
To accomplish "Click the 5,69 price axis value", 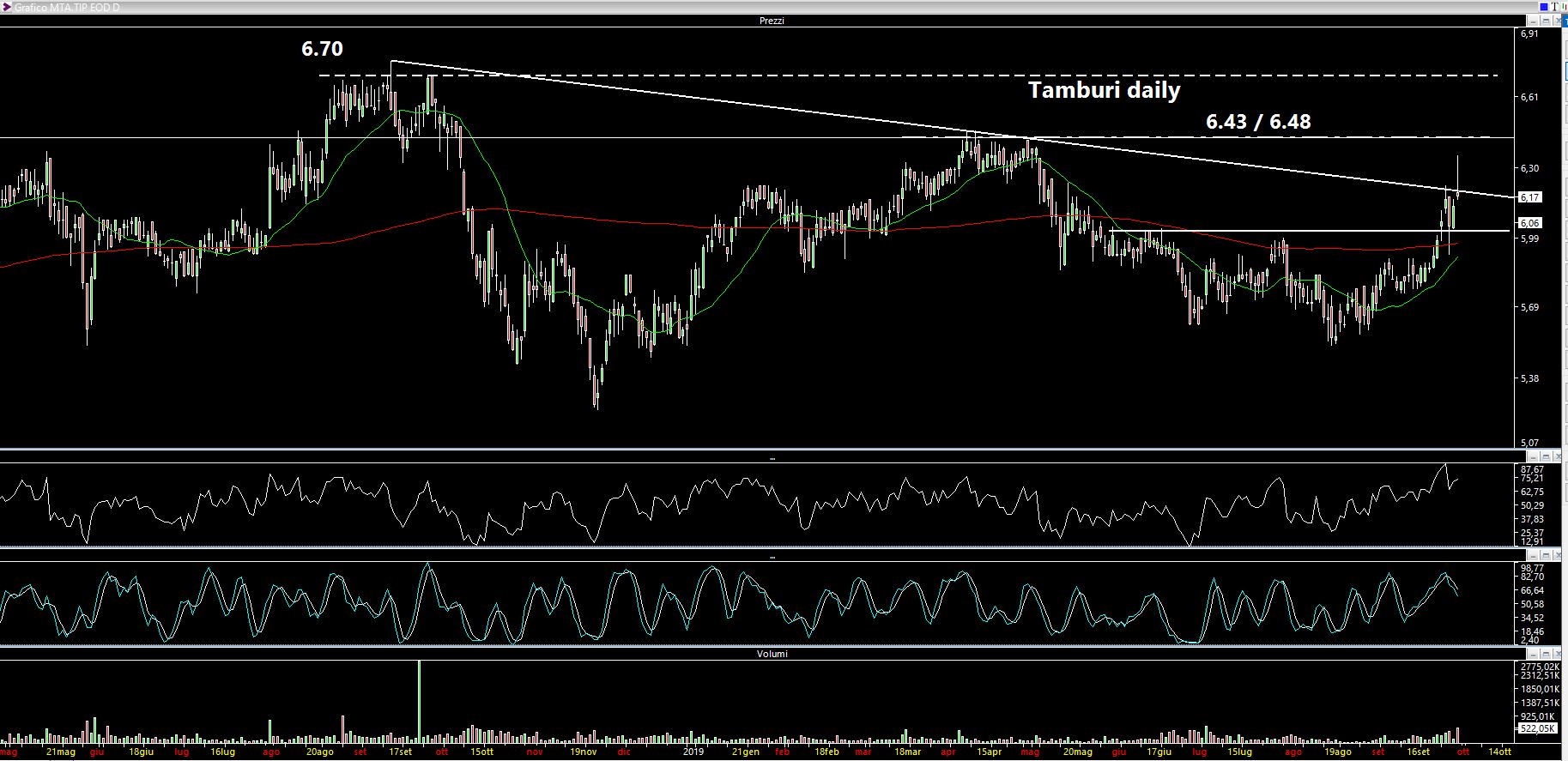I will (1529, 307).
